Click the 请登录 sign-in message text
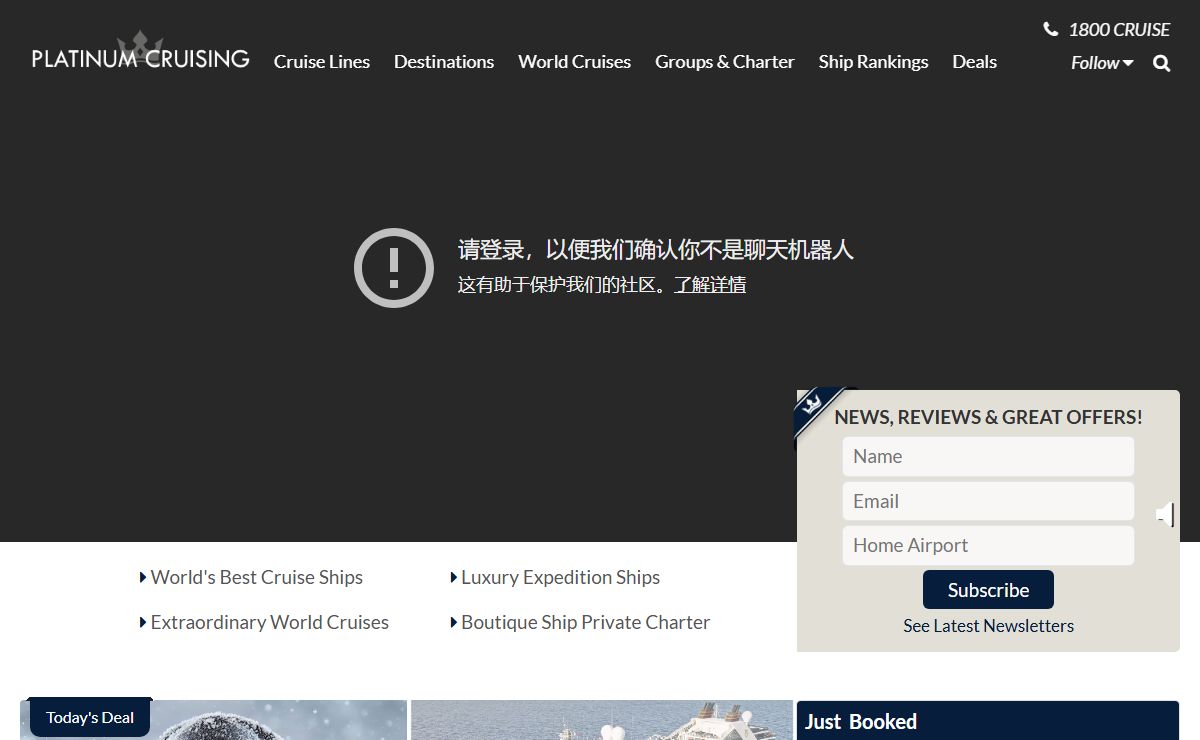This screenshot has width=1200, height=740. pyautogui.click(x=656, y=249)
